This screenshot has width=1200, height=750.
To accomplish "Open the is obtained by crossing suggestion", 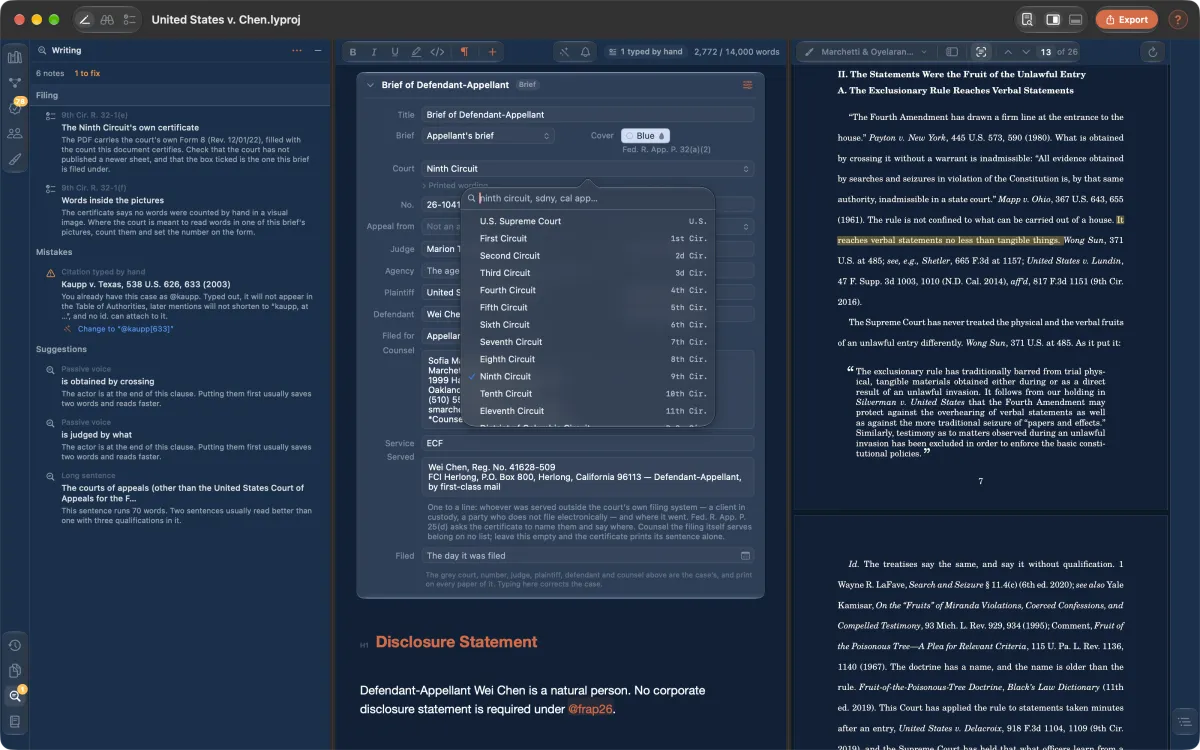I will coord(180,388).
